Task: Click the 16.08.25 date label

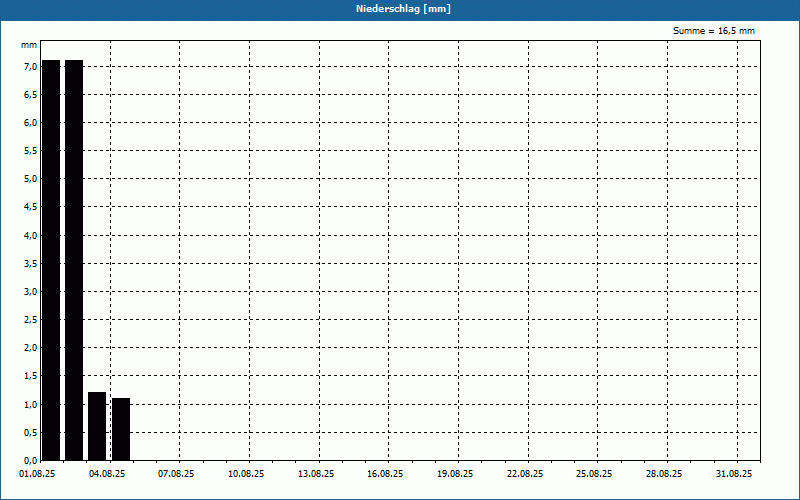Action: click(x=385, y=474)
